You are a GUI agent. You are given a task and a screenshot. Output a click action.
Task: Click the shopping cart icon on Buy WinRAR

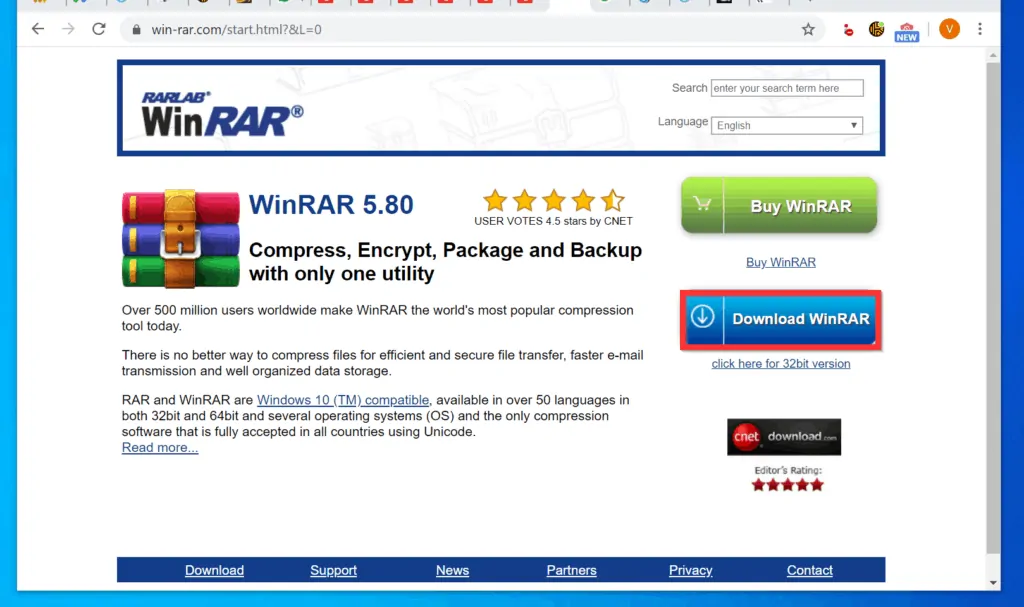703,204
